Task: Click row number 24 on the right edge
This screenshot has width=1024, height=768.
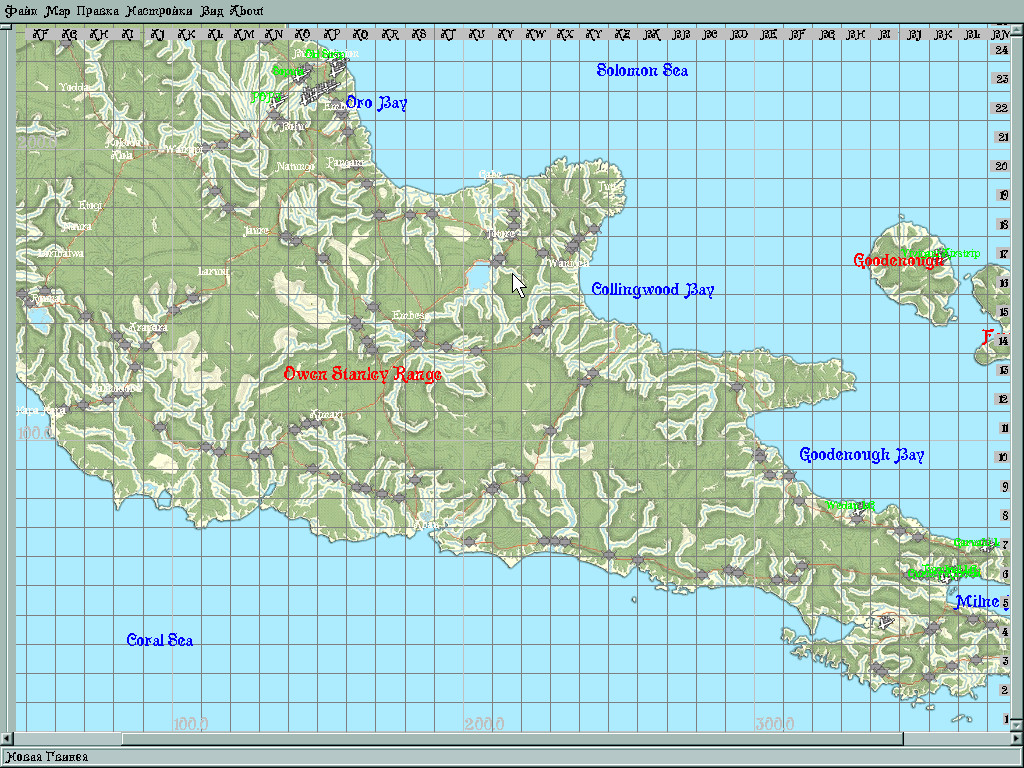Action: [1001, 50]
